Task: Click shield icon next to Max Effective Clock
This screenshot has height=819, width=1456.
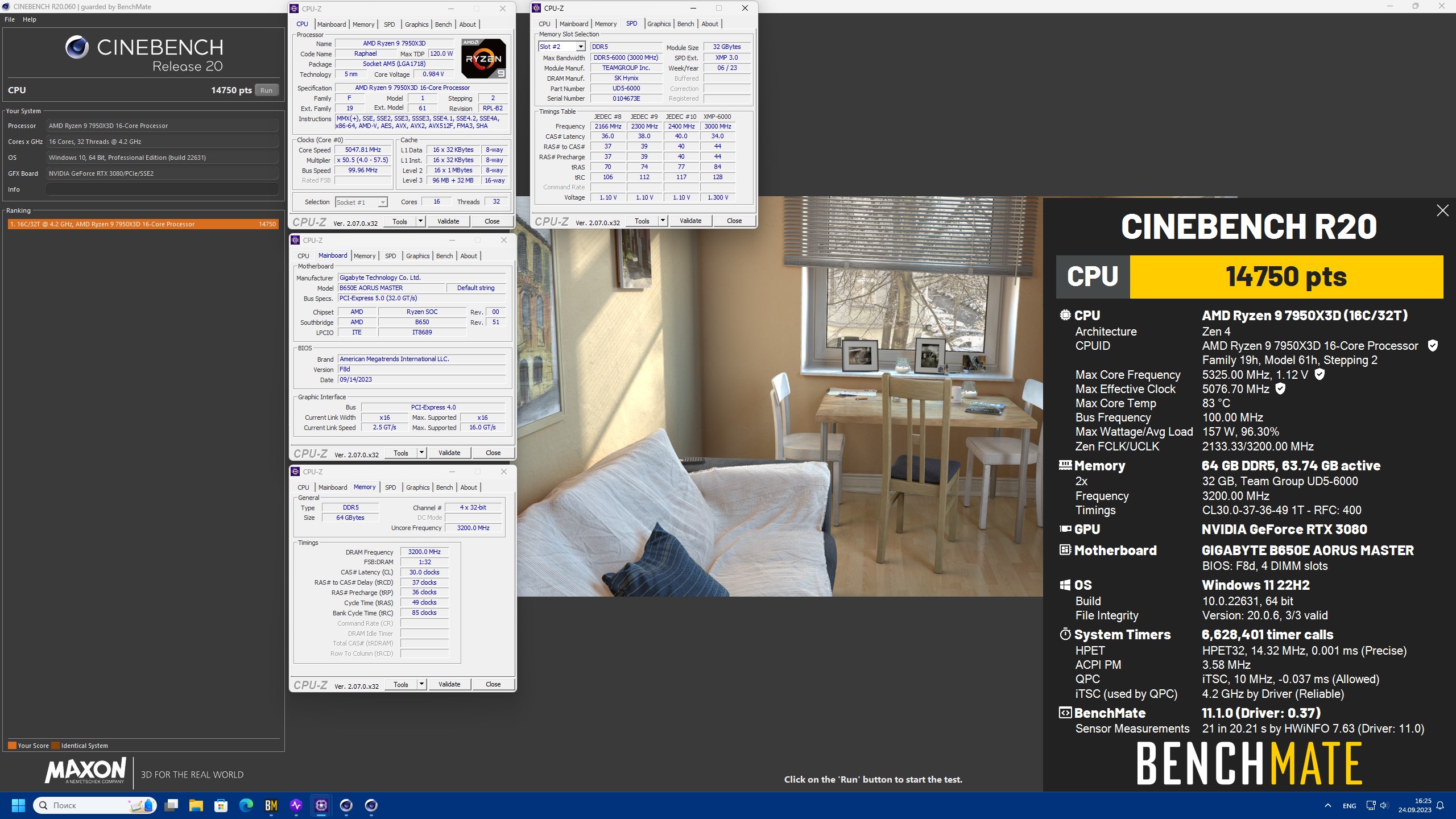Action: click(x=1280, y=388)
